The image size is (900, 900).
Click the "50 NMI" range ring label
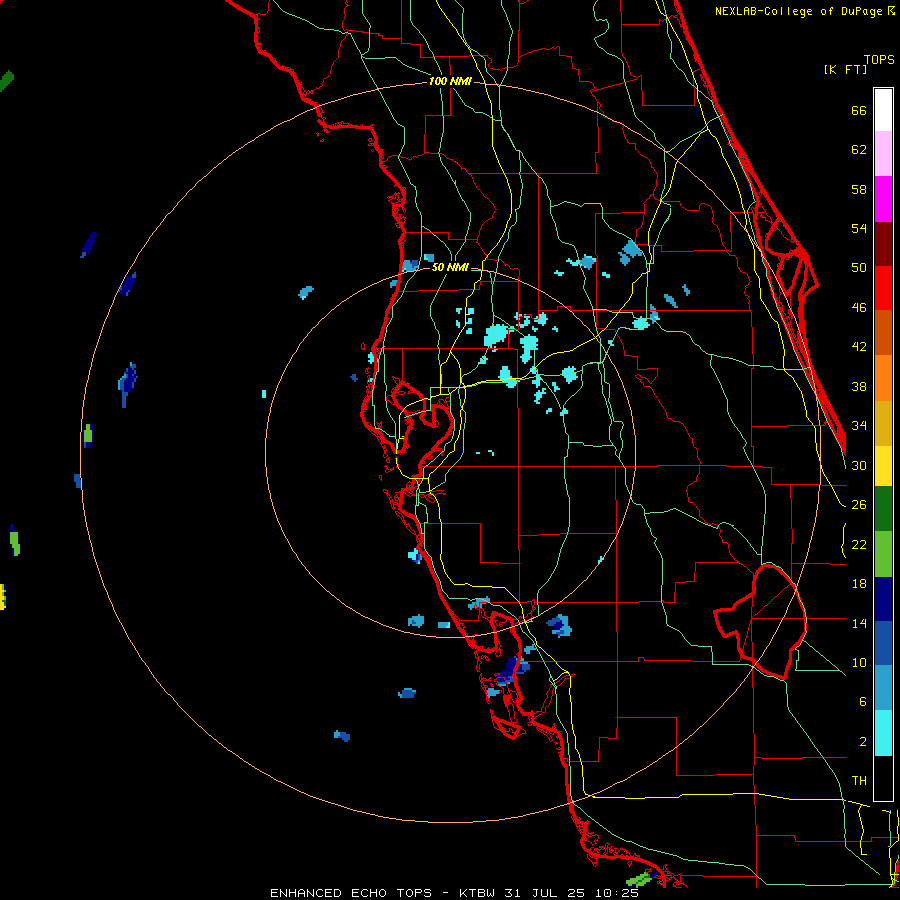click(450, 267)
